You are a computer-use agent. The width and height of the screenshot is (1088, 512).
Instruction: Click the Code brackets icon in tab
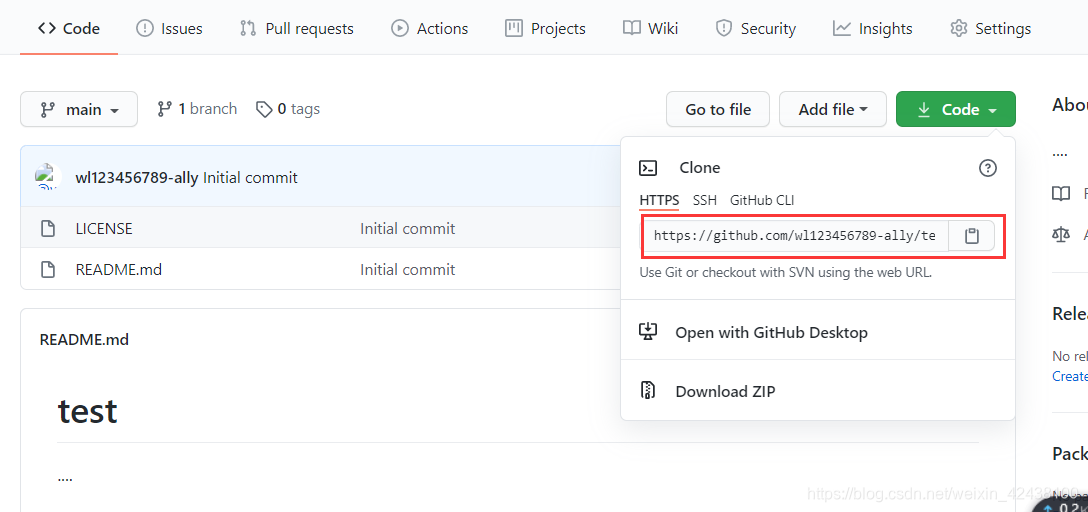(46, 28)
